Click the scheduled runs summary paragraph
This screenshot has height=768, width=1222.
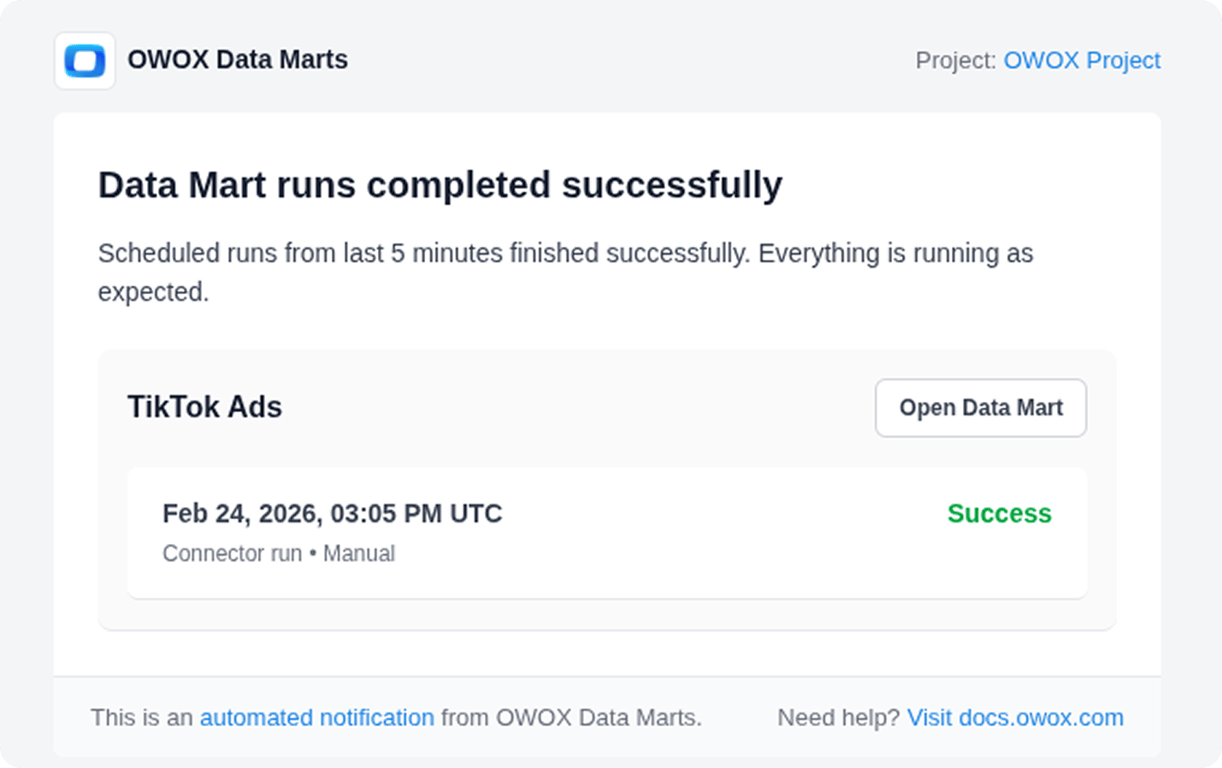(565, 272)
